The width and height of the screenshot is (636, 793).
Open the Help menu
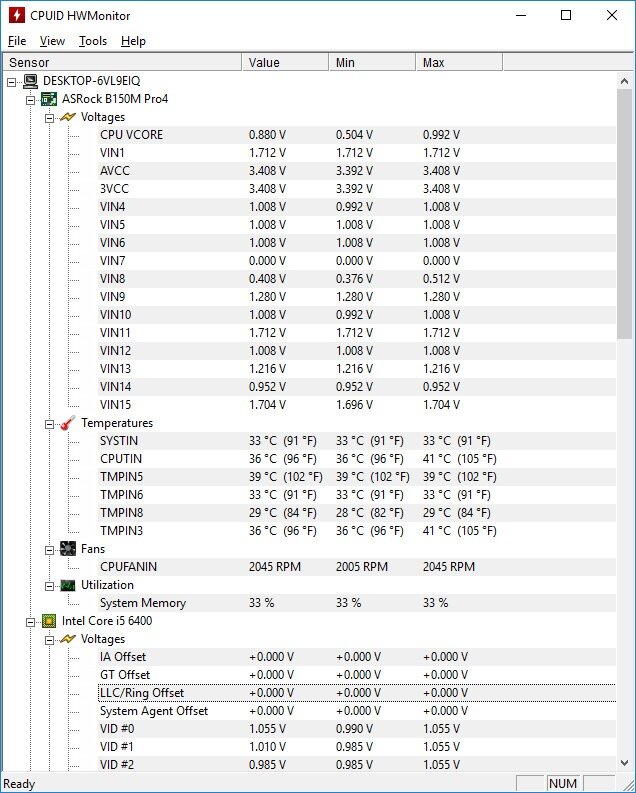click(133, 41)
